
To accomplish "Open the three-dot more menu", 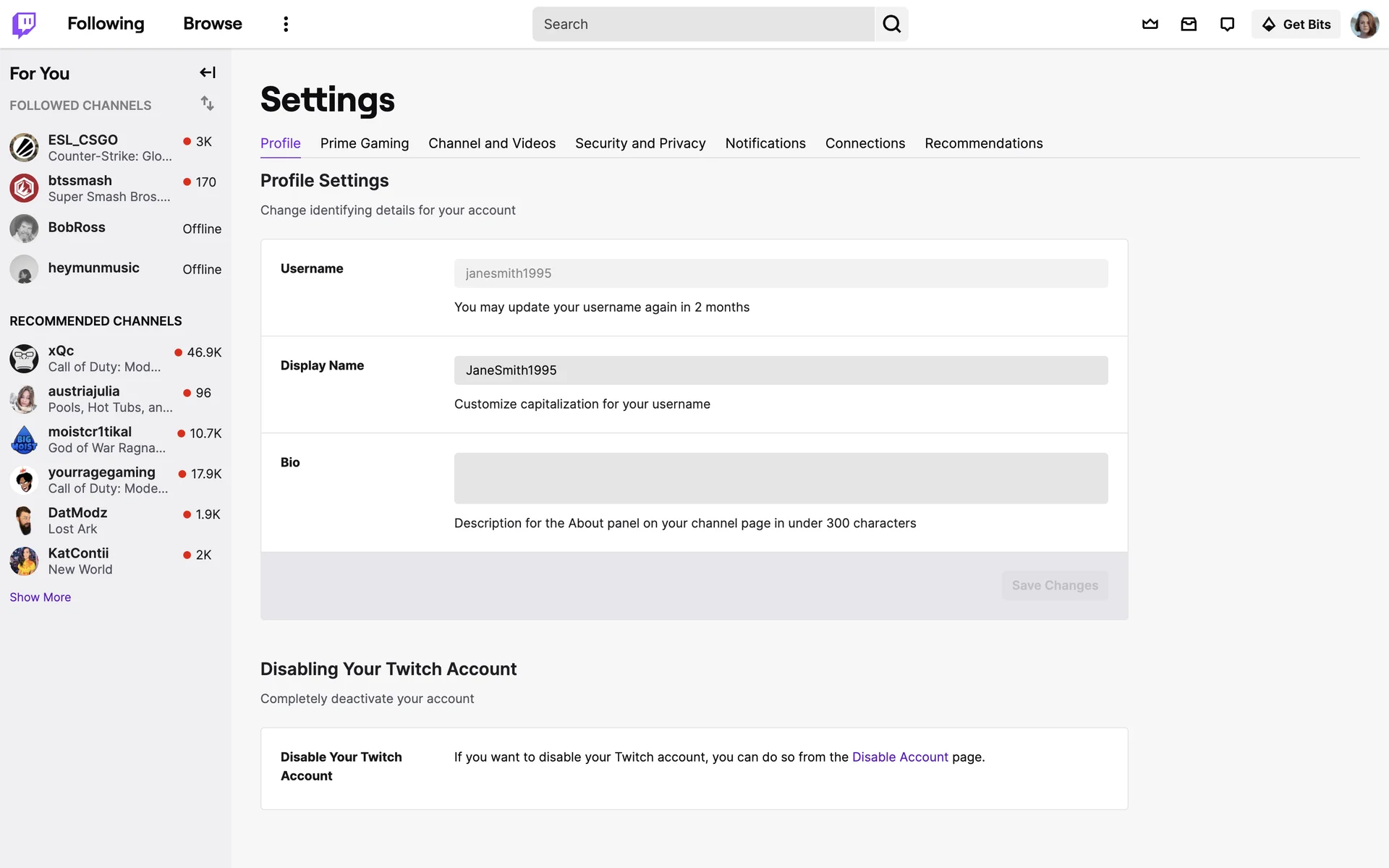I will [x=286, y=24].
